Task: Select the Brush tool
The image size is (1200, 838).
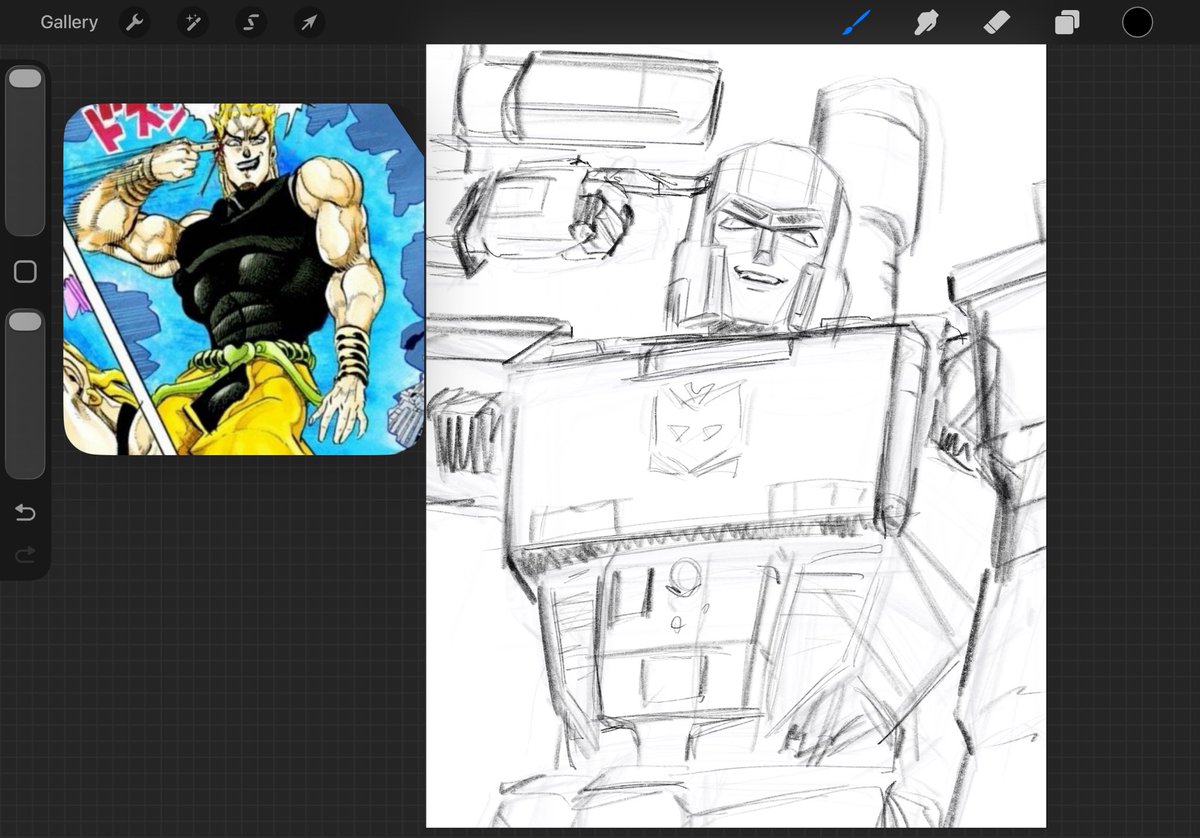Action: coord(856,22)
